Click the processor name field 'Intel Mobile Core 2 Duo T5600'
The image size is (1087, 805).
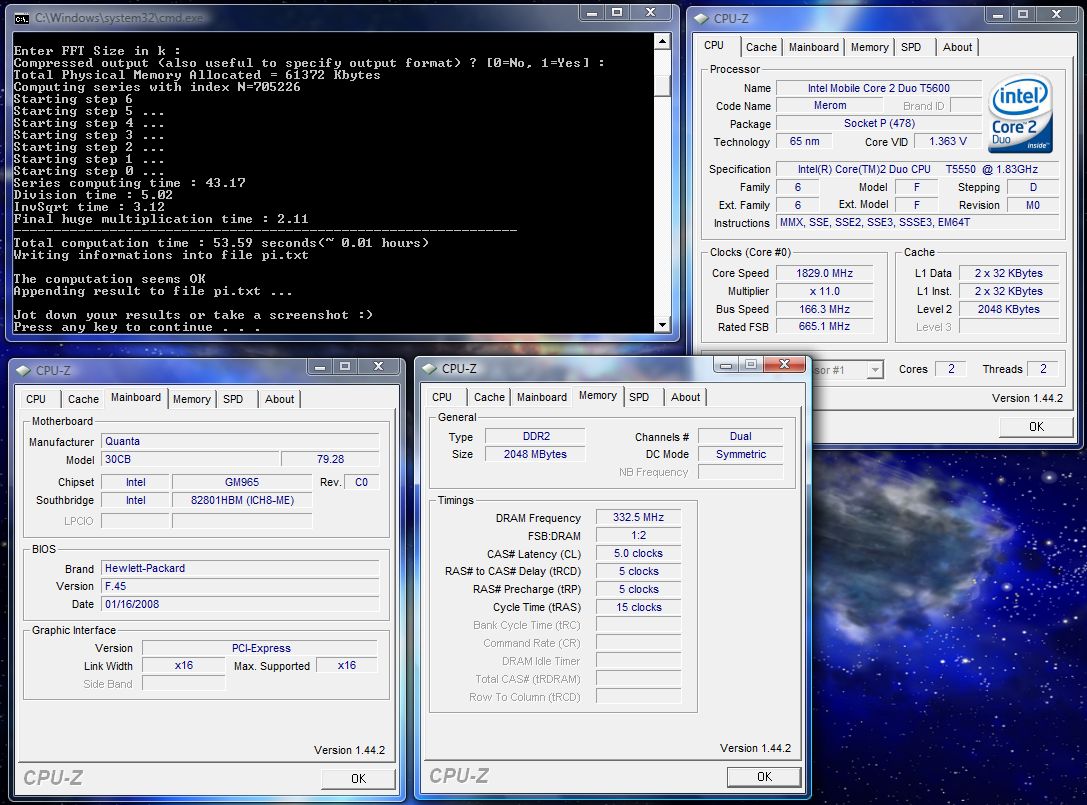click(878, 88)
